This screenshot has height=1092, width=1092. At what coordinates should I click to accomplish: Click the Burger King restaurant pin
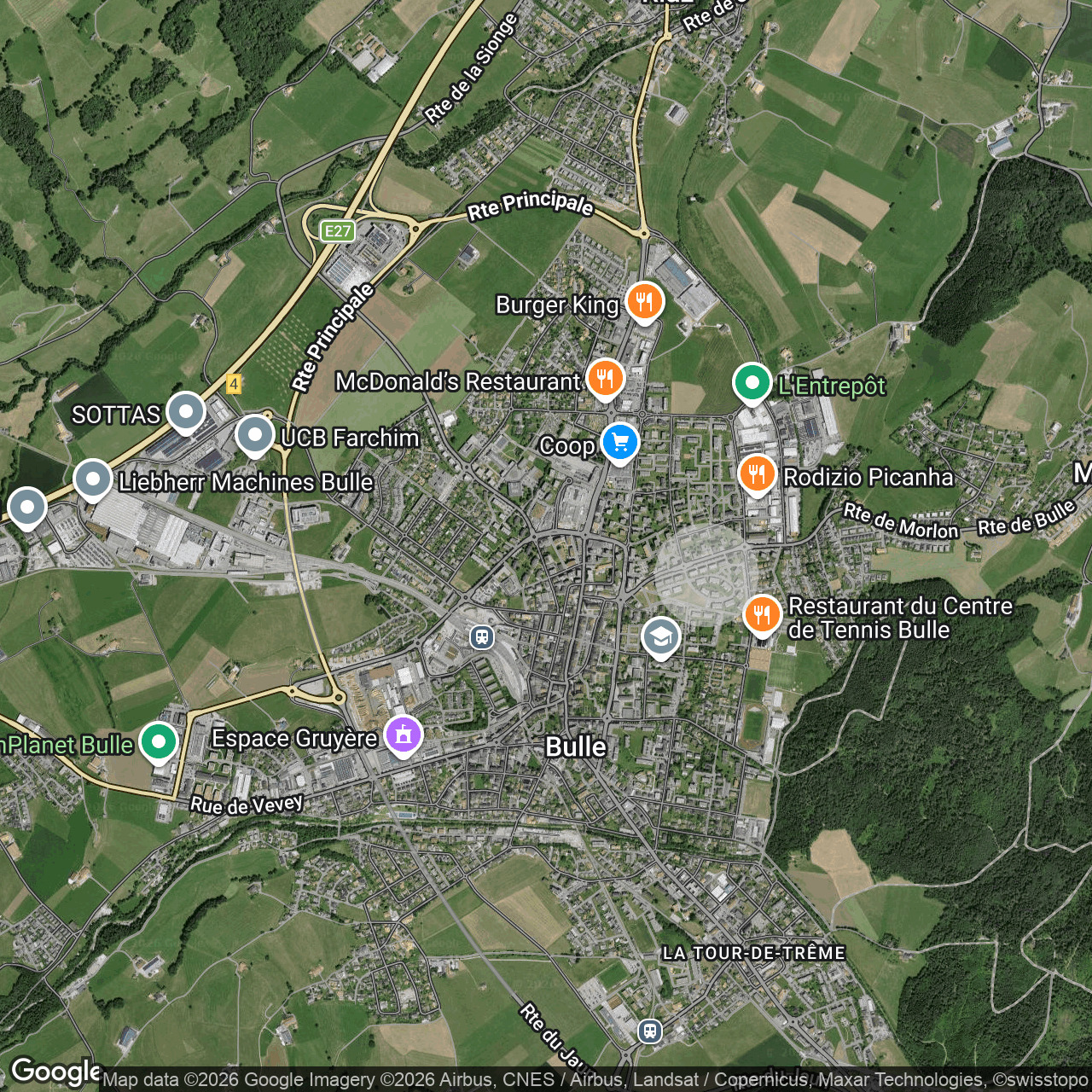(645, 303)
